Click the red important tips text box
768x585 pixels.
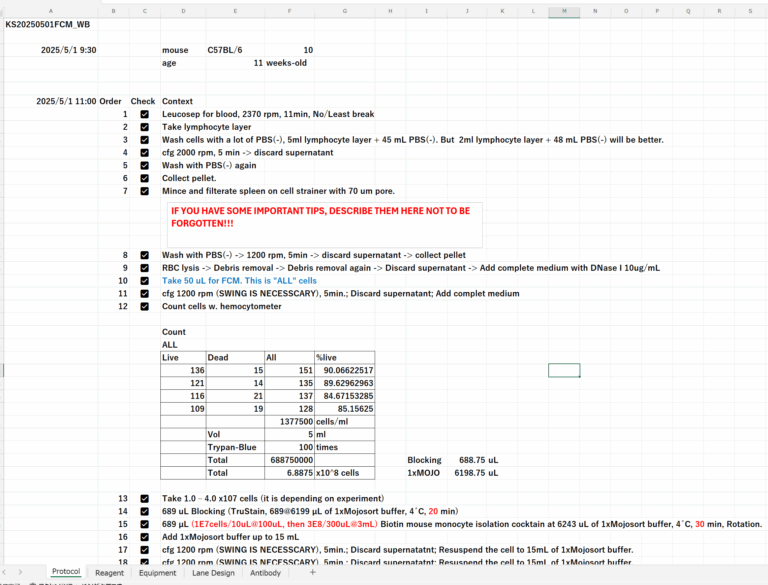pyautogui.click(x=324, y=225)
